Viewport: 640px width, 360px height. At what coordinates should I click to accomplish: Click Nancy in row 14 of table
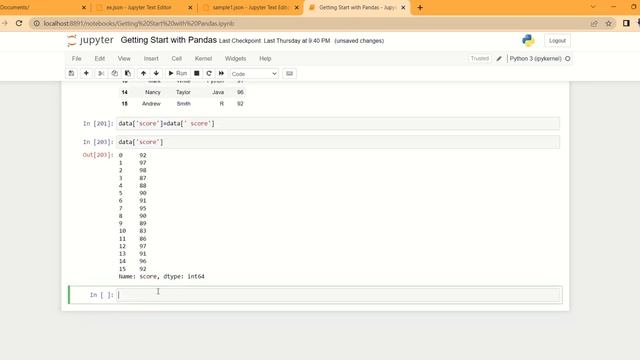pos(153,92)
